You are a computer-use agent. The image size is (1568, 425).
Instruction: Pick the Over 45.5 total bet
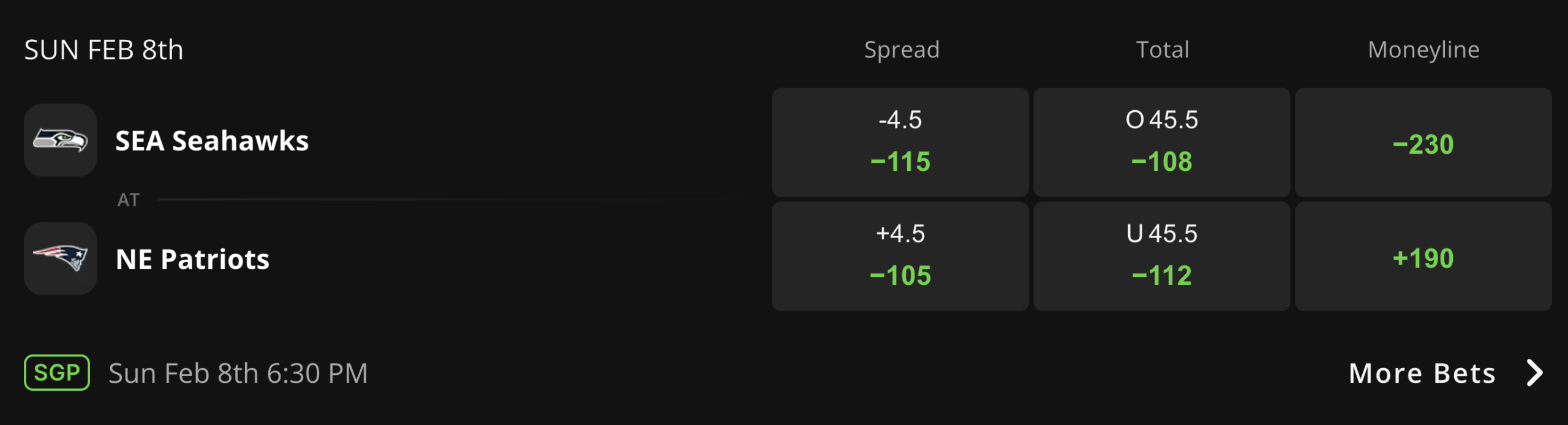coord(1161,142)
